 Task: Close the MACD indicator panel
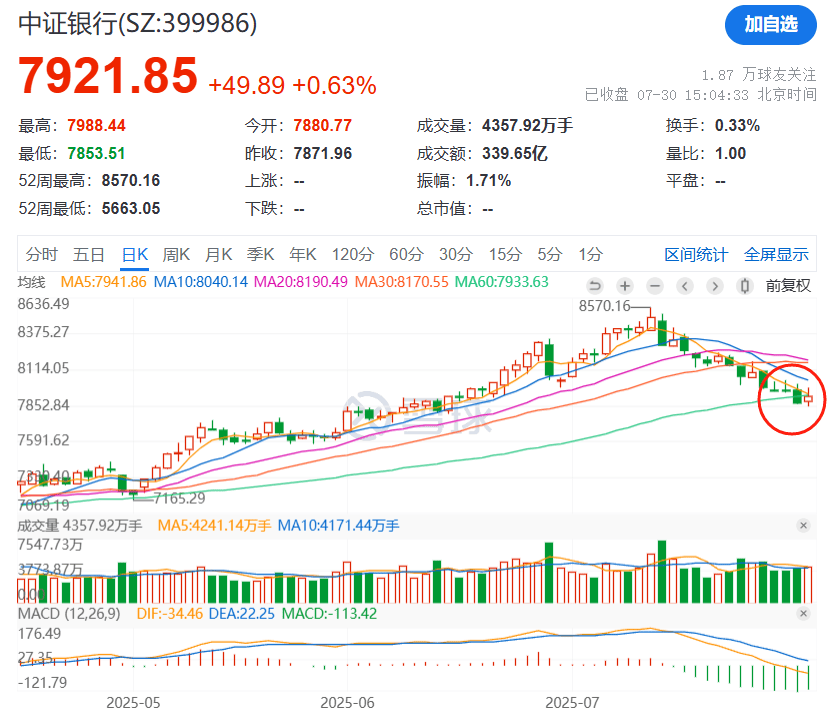click(x=803, y=614)
